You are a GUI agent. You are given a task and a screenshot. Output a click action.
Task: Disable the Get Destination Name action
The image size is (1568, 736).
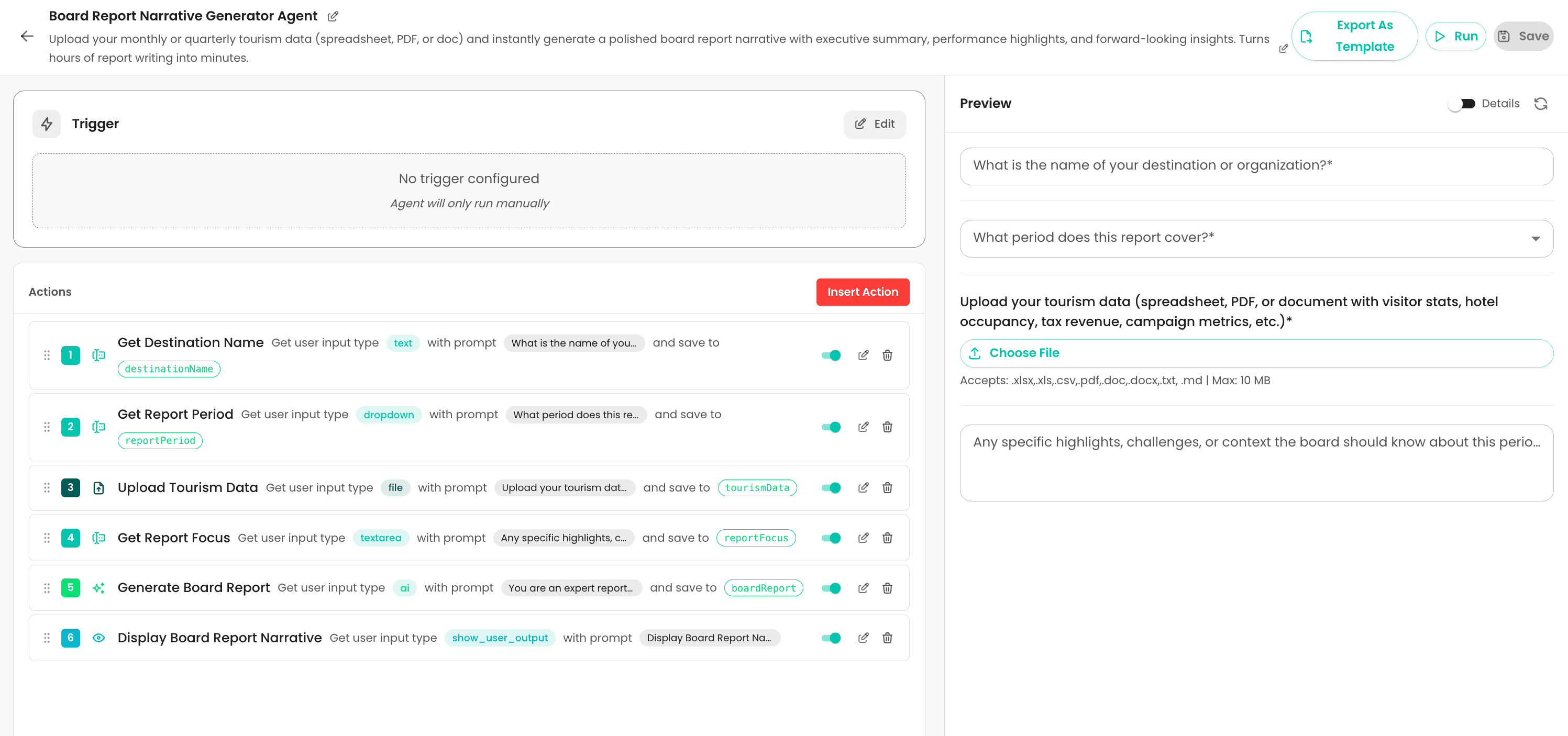point(831,355)
